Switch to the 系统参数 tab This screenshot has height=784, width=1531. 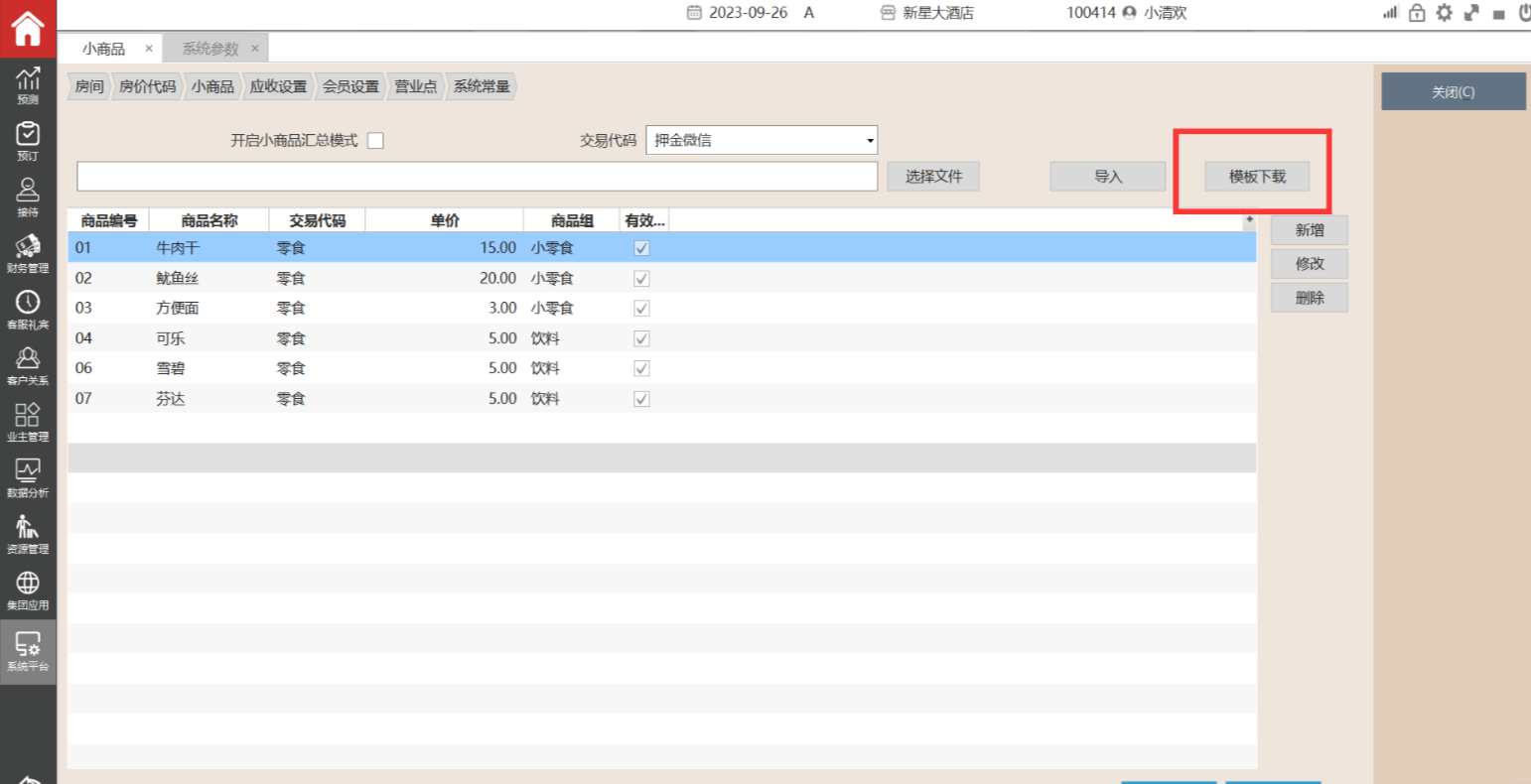click(210, 49)
